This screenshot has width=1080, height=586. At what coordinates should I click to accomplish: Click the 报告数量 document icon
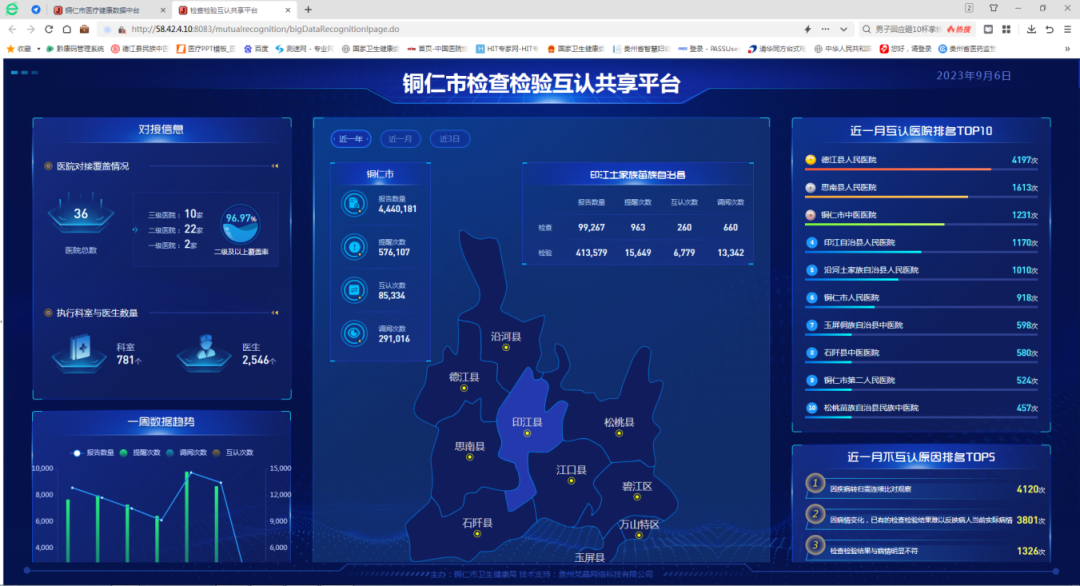(x=354, y=204)
